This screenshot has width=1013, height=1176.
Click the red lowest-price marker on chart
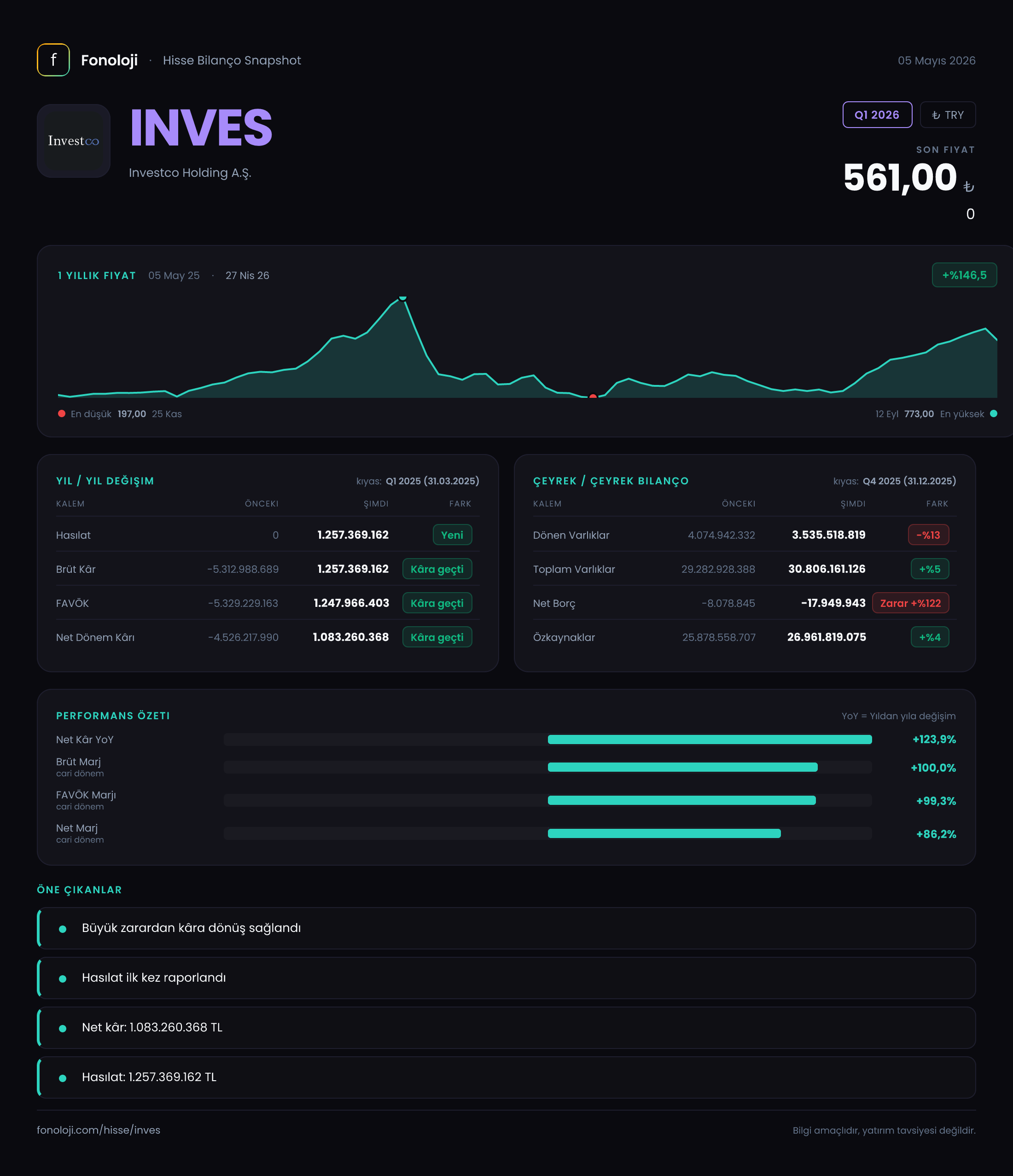pos(593,397)
